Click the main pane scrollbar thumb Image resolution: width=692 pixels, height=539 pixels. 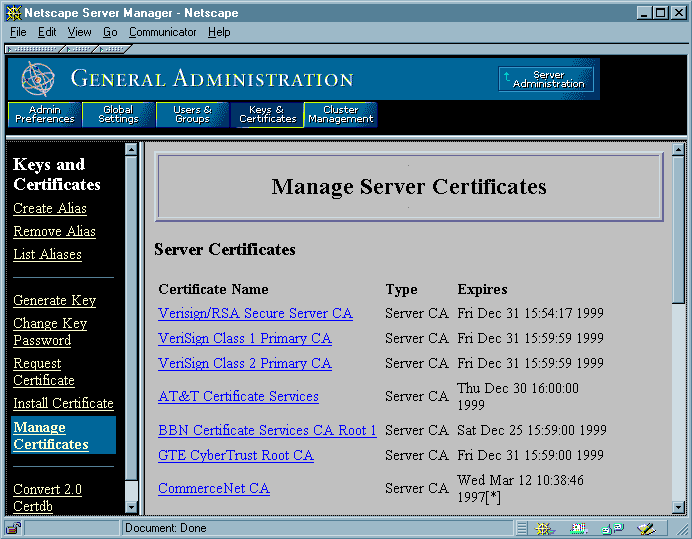click(678, 230)
